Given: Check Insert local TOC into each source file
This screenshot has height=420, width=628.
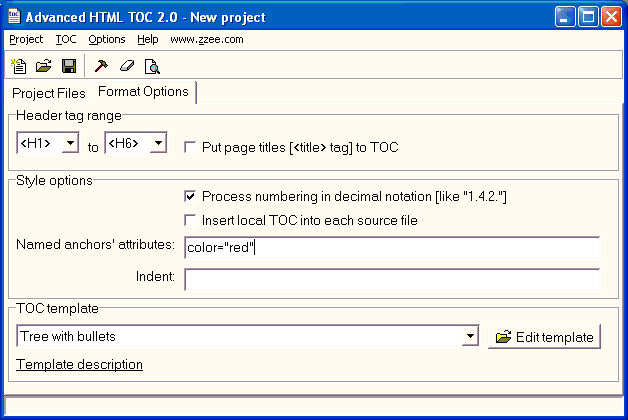Looking at the screenshot, I should tap(190, 220).
